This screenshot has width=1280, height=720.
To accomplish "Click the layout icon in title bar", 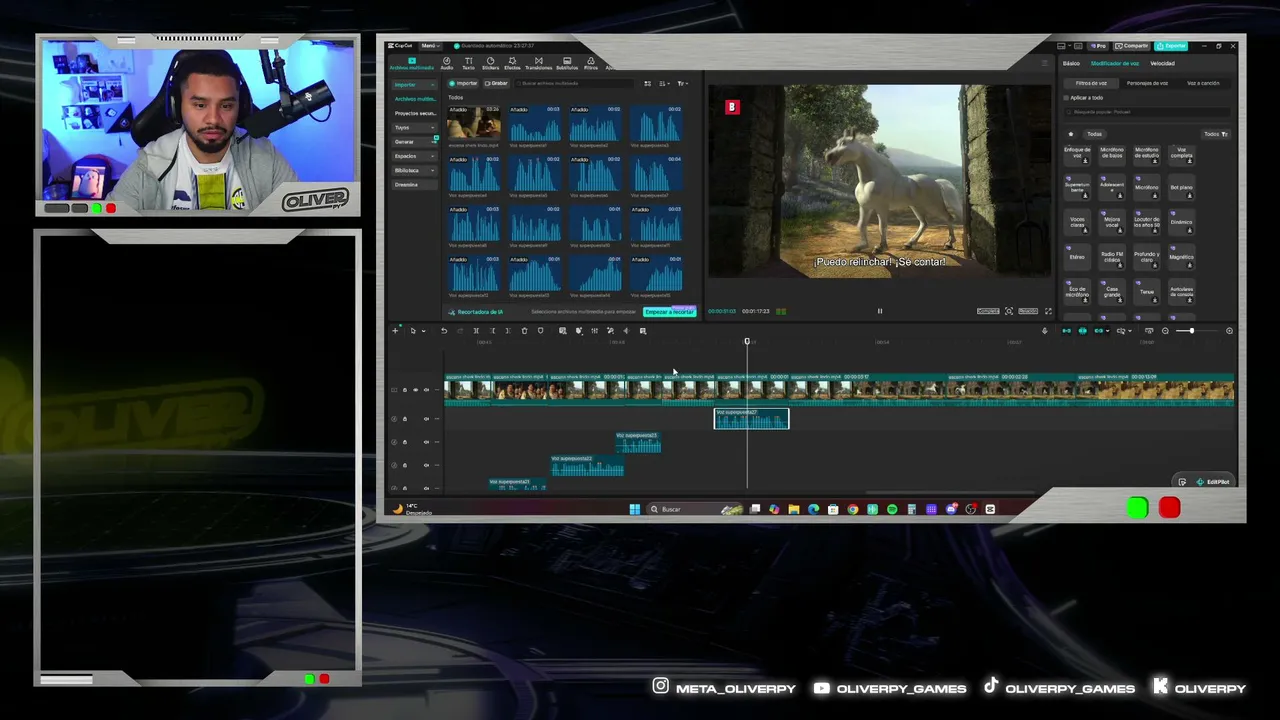I will pyautogui.click(x=1061, y=46).
